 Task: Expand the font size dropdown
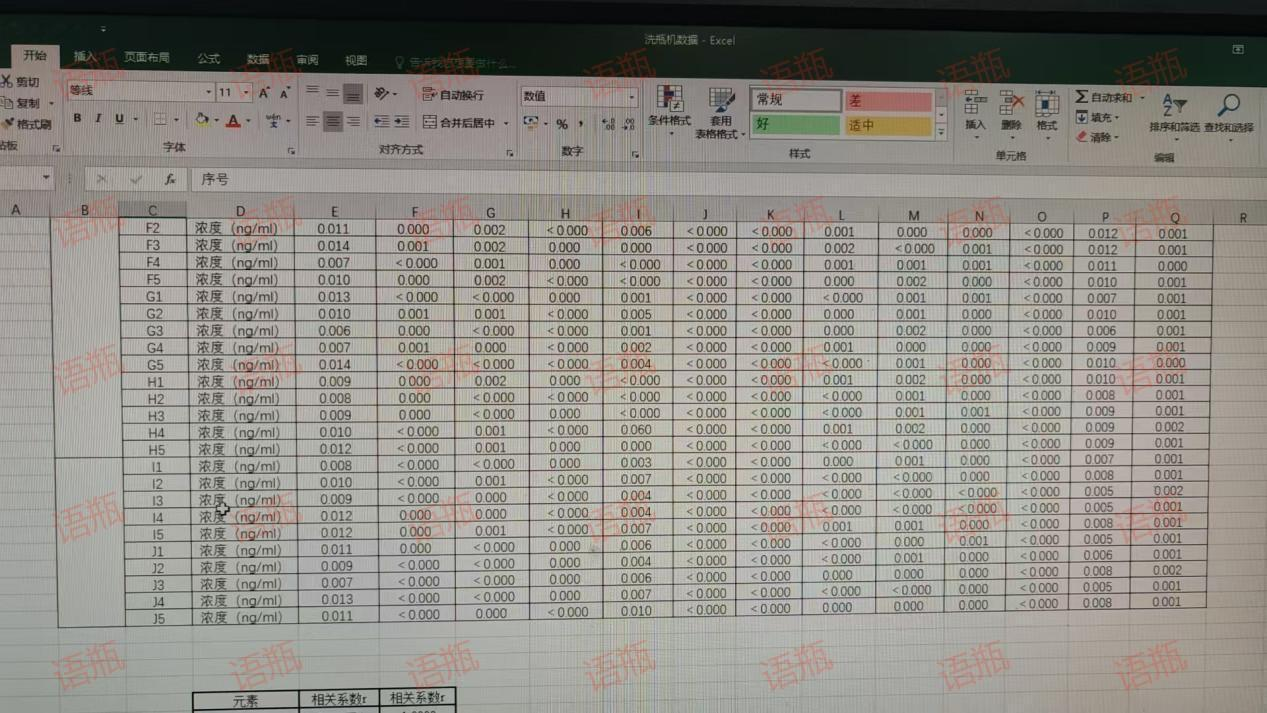point(246,93)
